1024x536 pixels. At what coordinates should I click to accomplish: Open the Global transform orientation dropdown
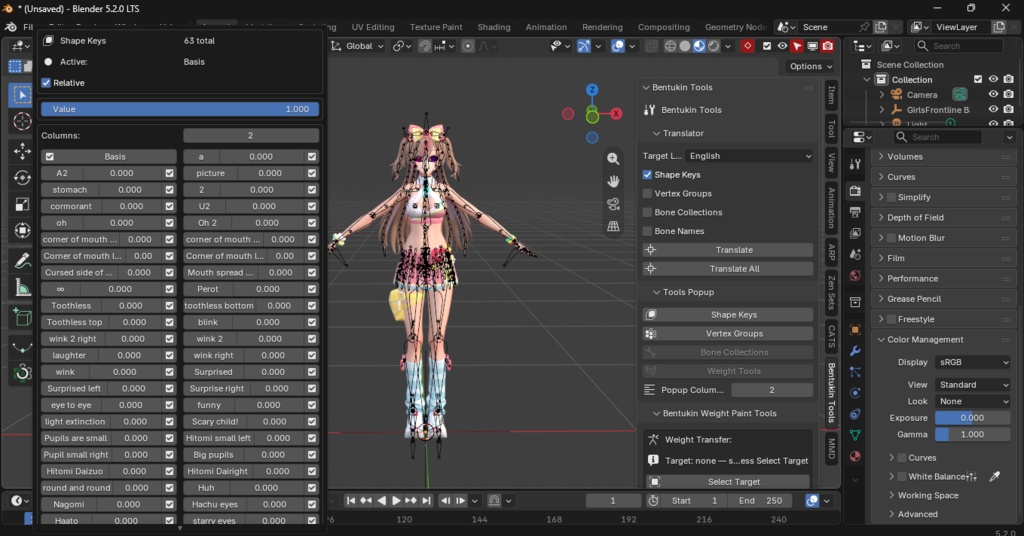(x=357, y=46)
